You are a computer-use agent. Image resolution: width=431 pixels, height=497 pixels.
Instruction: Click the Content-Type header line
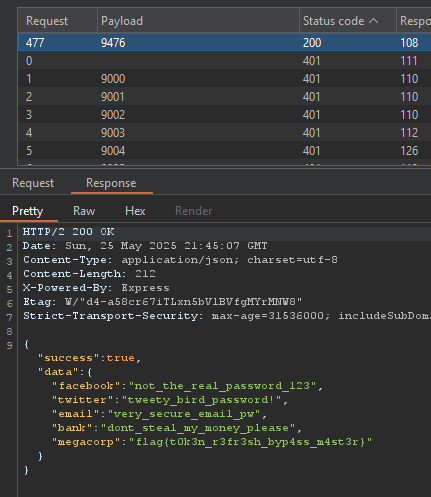[x=180, y=260]
